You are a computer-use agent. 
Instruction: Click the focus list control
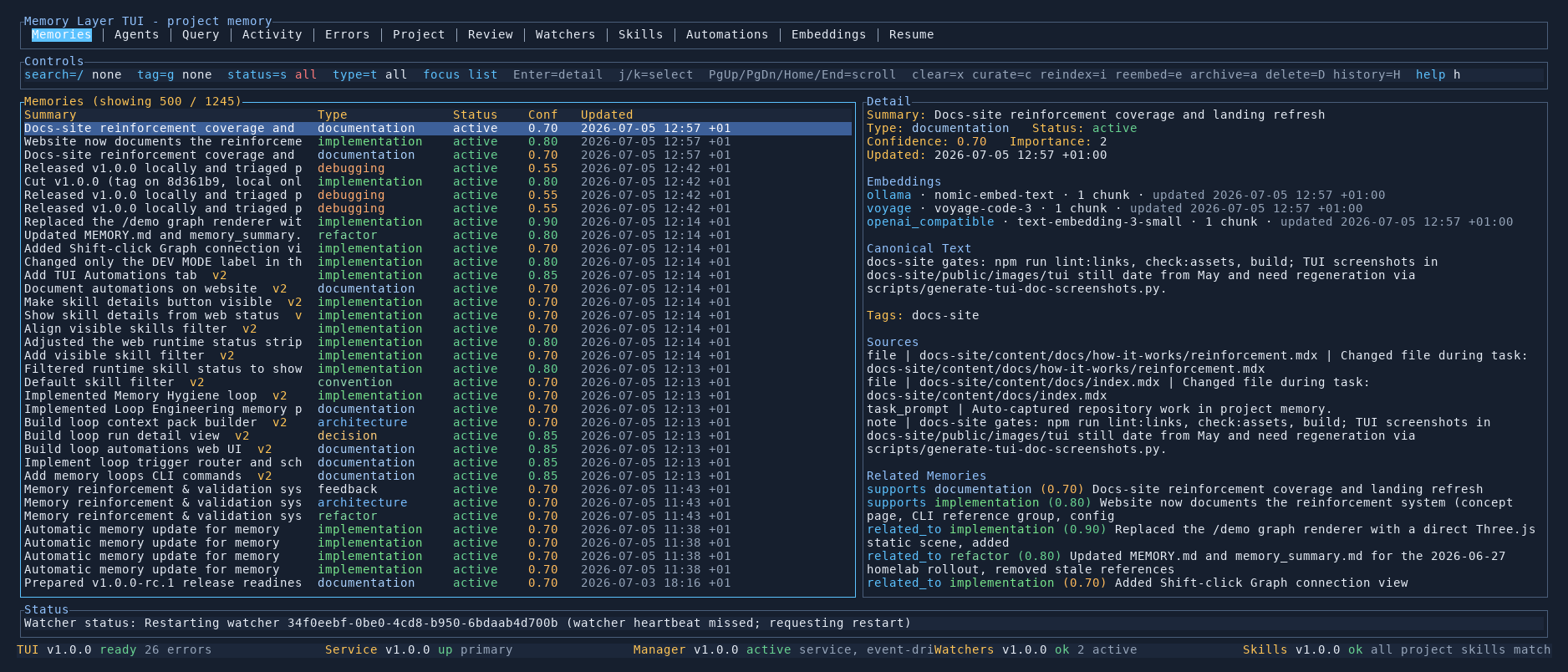pyautogui.click(x=461, y=74)
